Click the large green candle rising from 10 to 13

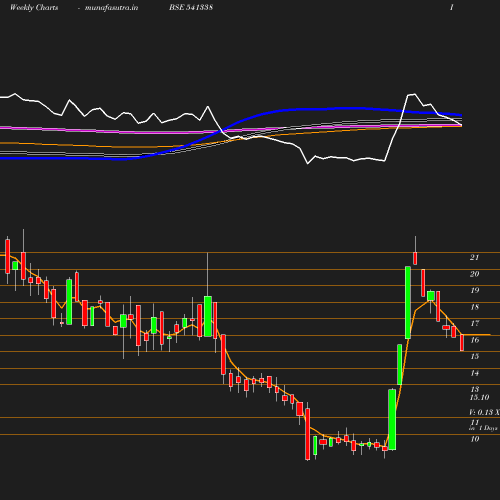pyautogui.click(x=392, y=419)
